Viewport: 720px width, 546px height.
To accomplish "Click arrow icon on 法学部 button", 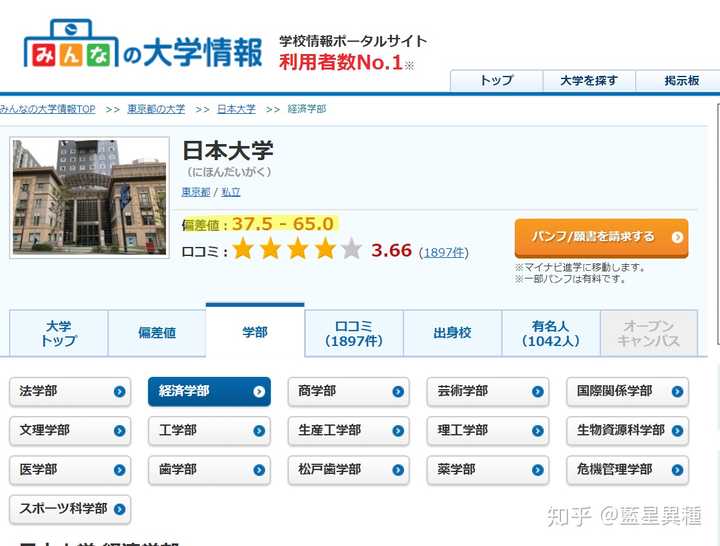I will (119, 392).
